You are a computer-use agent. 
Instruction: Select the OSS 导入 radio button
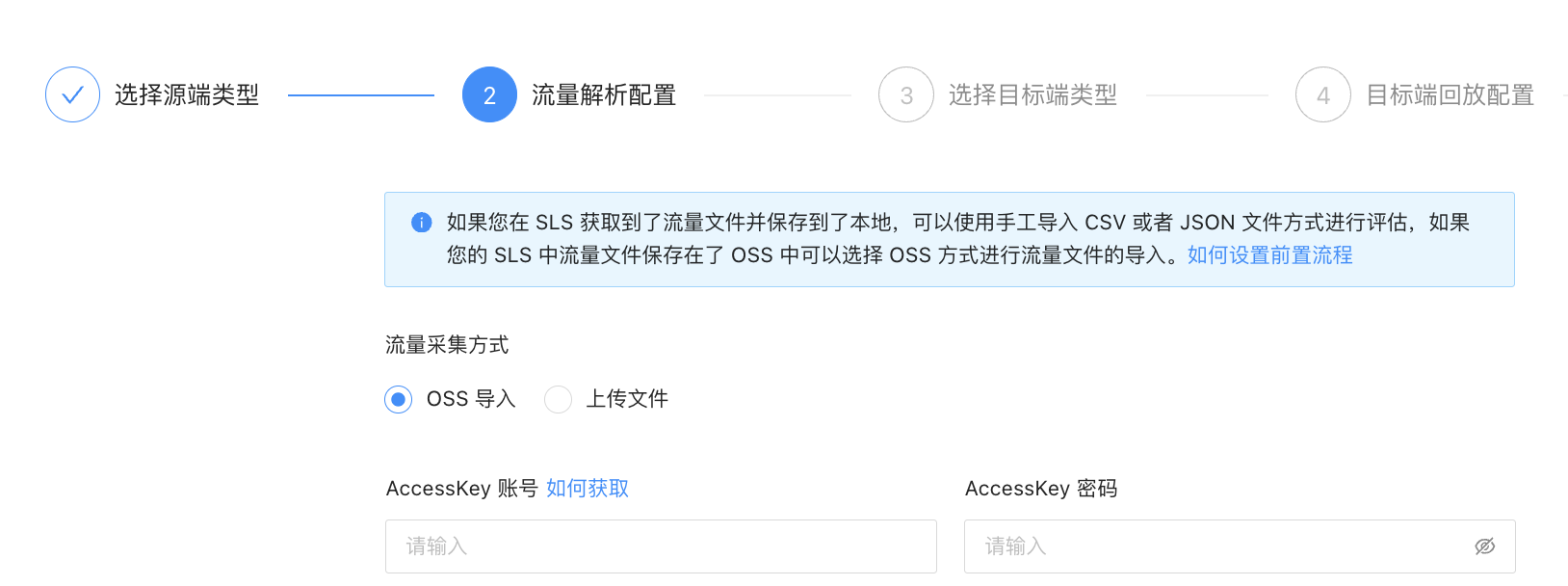pos(398,399)
